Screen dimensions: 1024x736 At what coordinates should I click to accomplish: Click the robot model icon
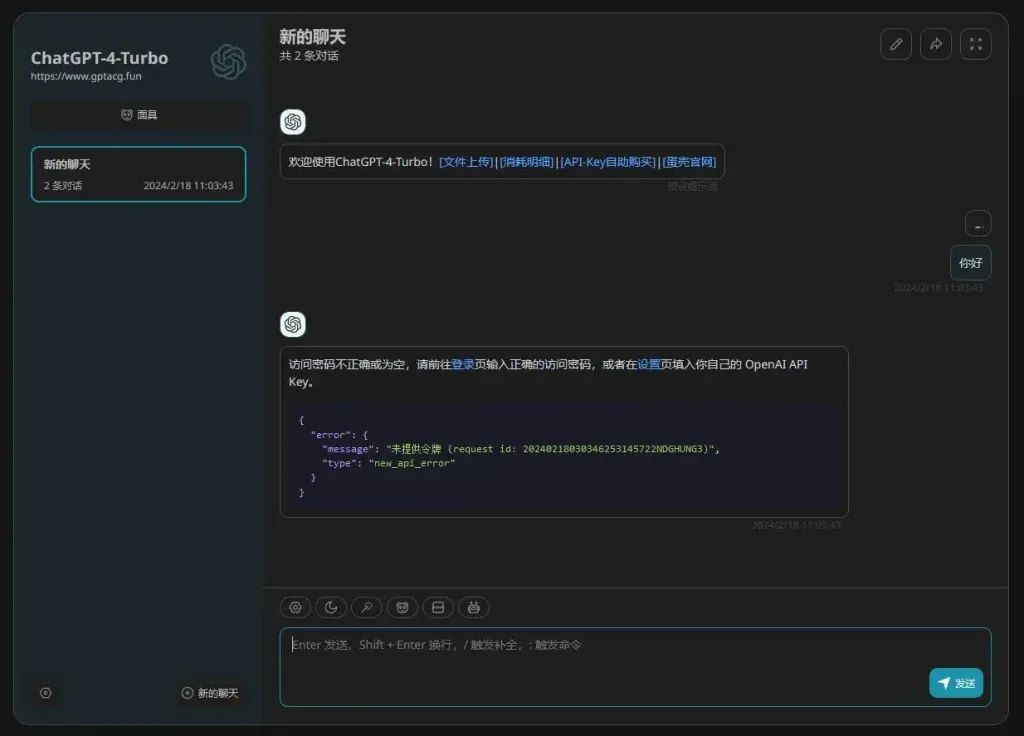pos(474,607)
